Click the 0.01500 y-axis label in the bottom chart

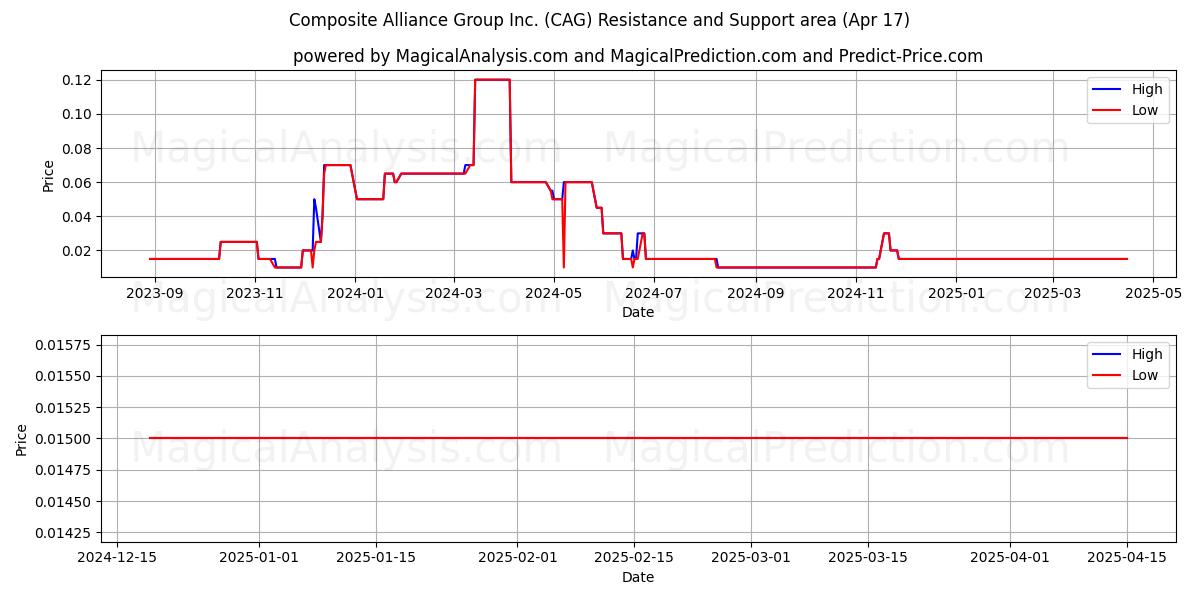[64, 438]
